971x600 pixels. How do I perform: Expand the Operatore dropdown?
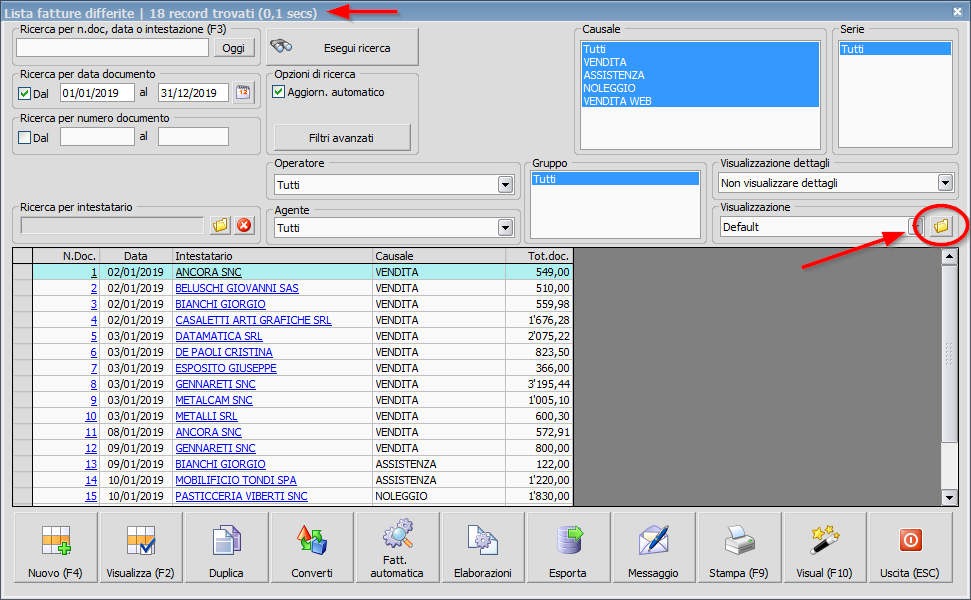click(x=505, y=185)
